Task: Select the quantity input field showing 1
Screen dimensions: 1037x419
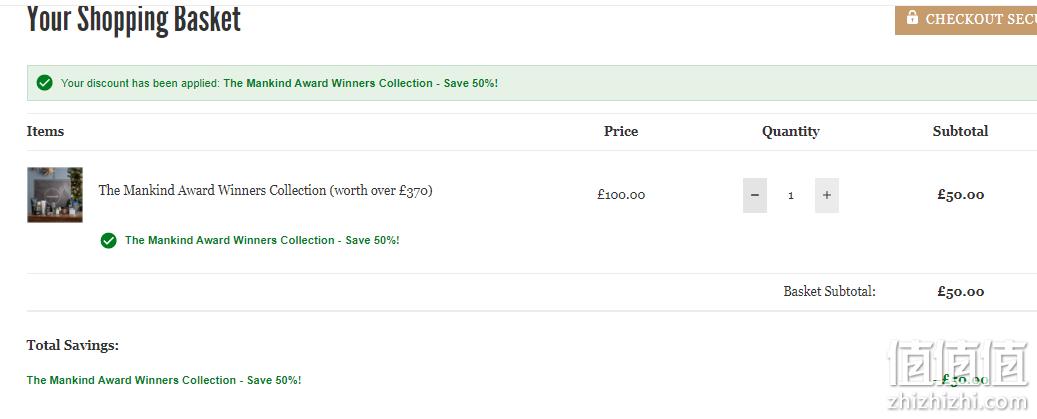Action: pyautogui.click(x=791, y=195)
